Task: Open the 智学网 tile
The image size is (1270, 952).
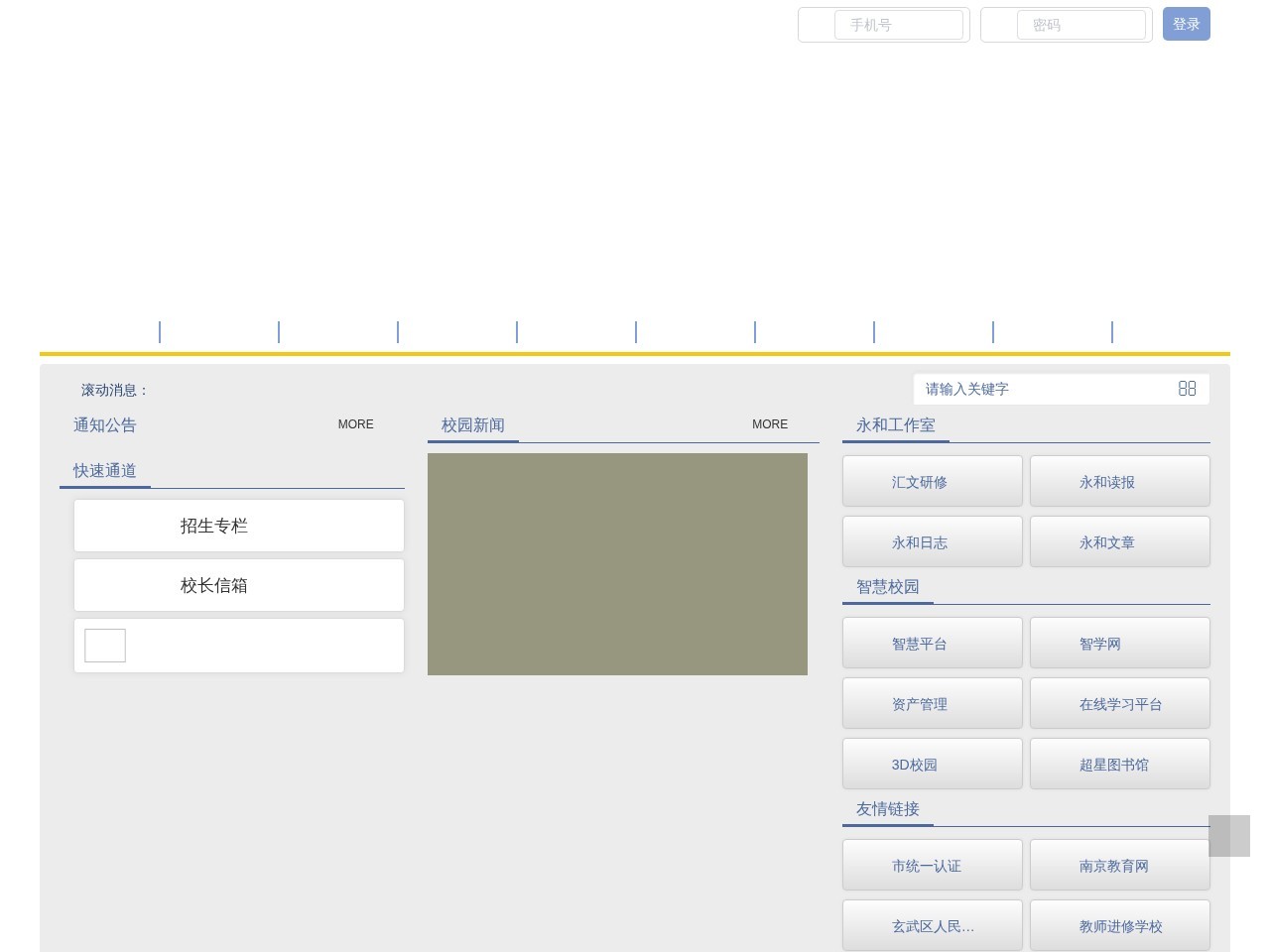Action: click(x=1119, y=643)
